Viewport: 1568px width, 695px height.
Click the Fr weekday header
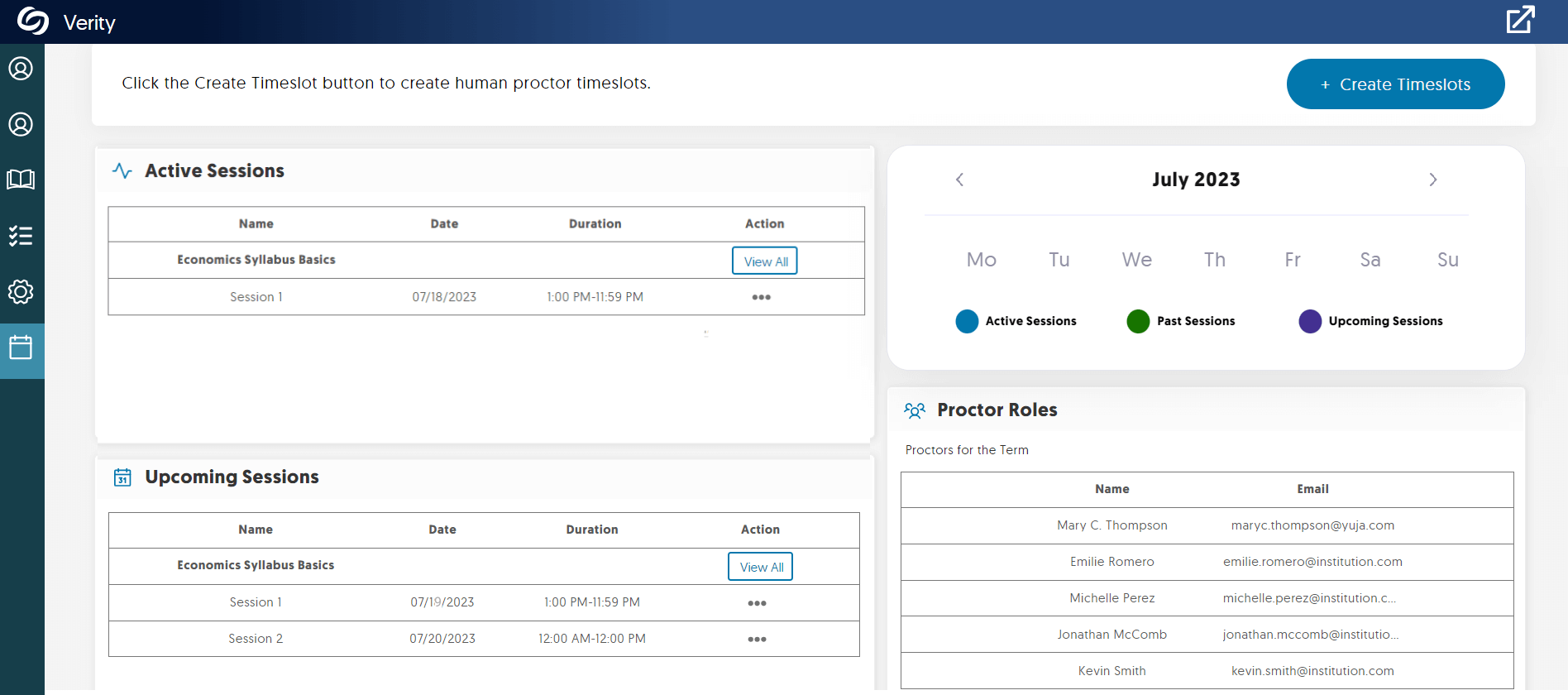1293,260
